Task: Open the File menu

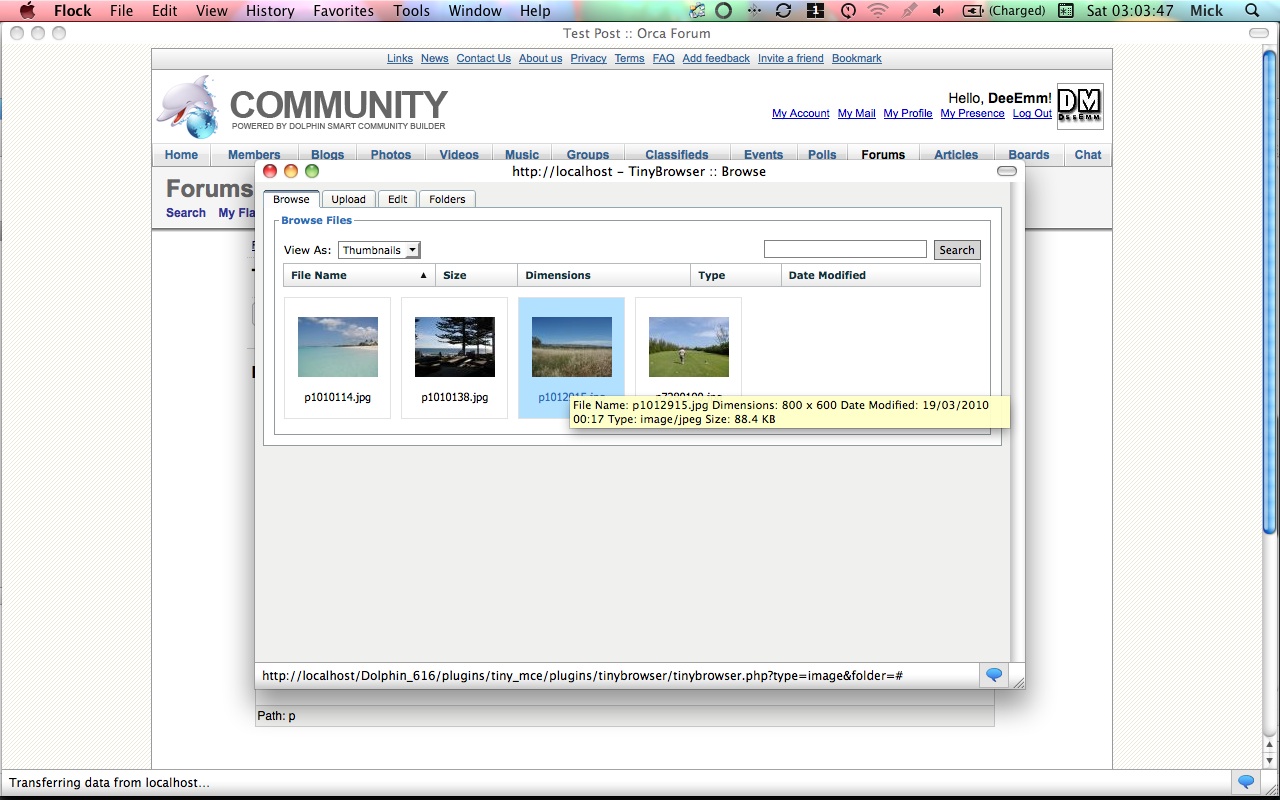Action: [121, 10]
